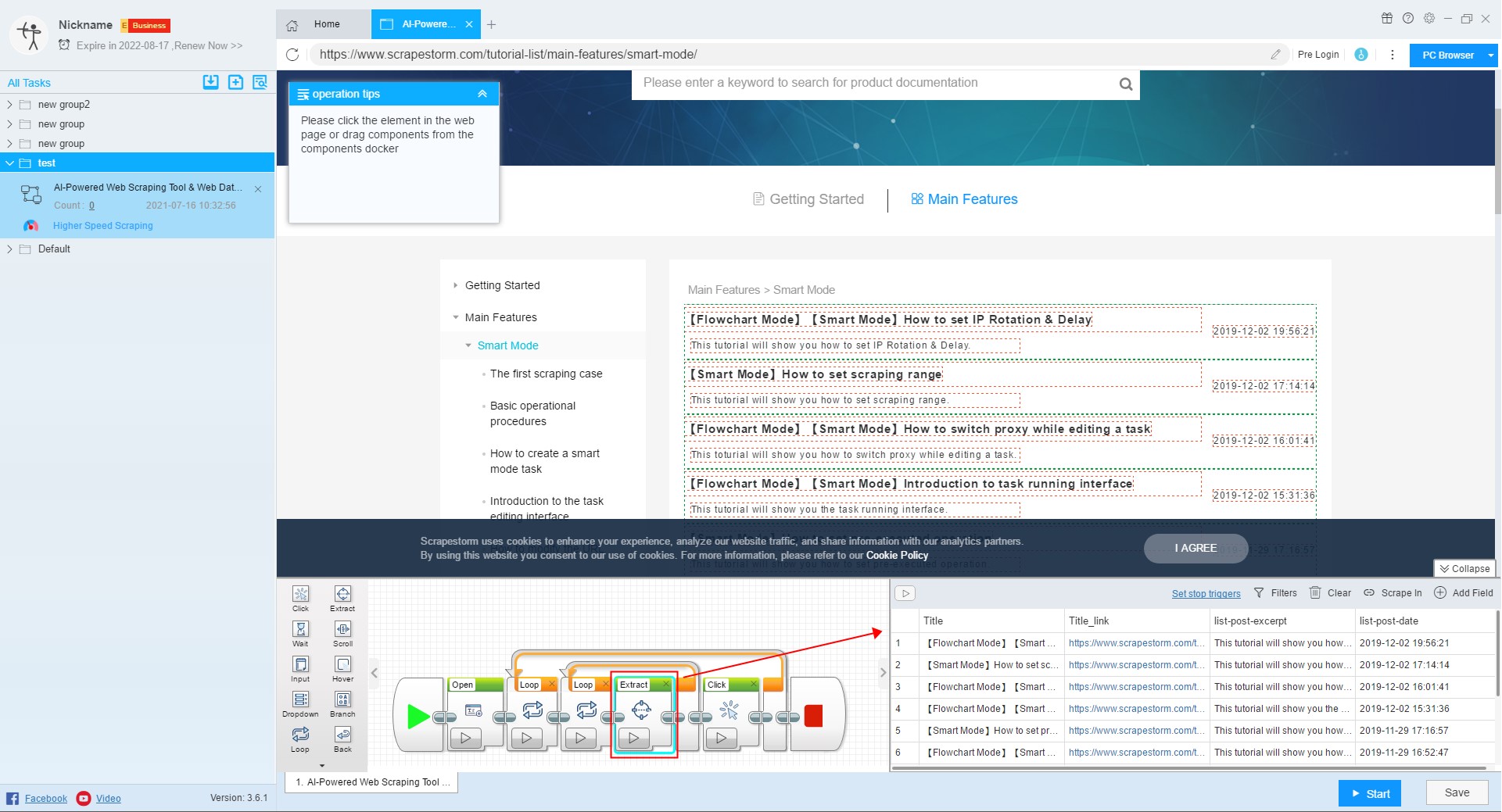Select the Hover component icon
Viewport: 1502px width, 812px height.
pos(342,664)
